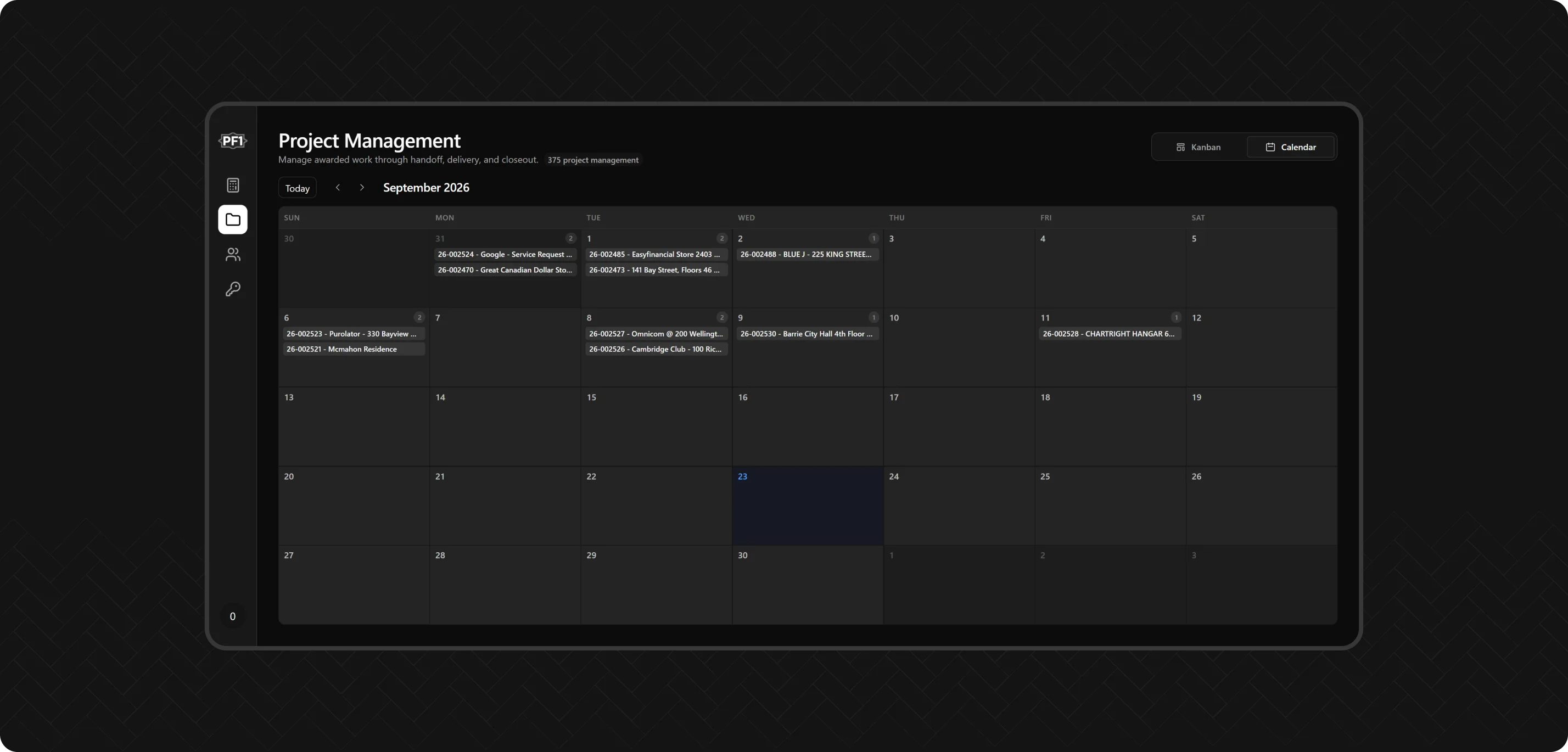Open event 26-002521 - Mcmahon Residence
Viewport: 1568px width, 752px height.
(354, 349)
